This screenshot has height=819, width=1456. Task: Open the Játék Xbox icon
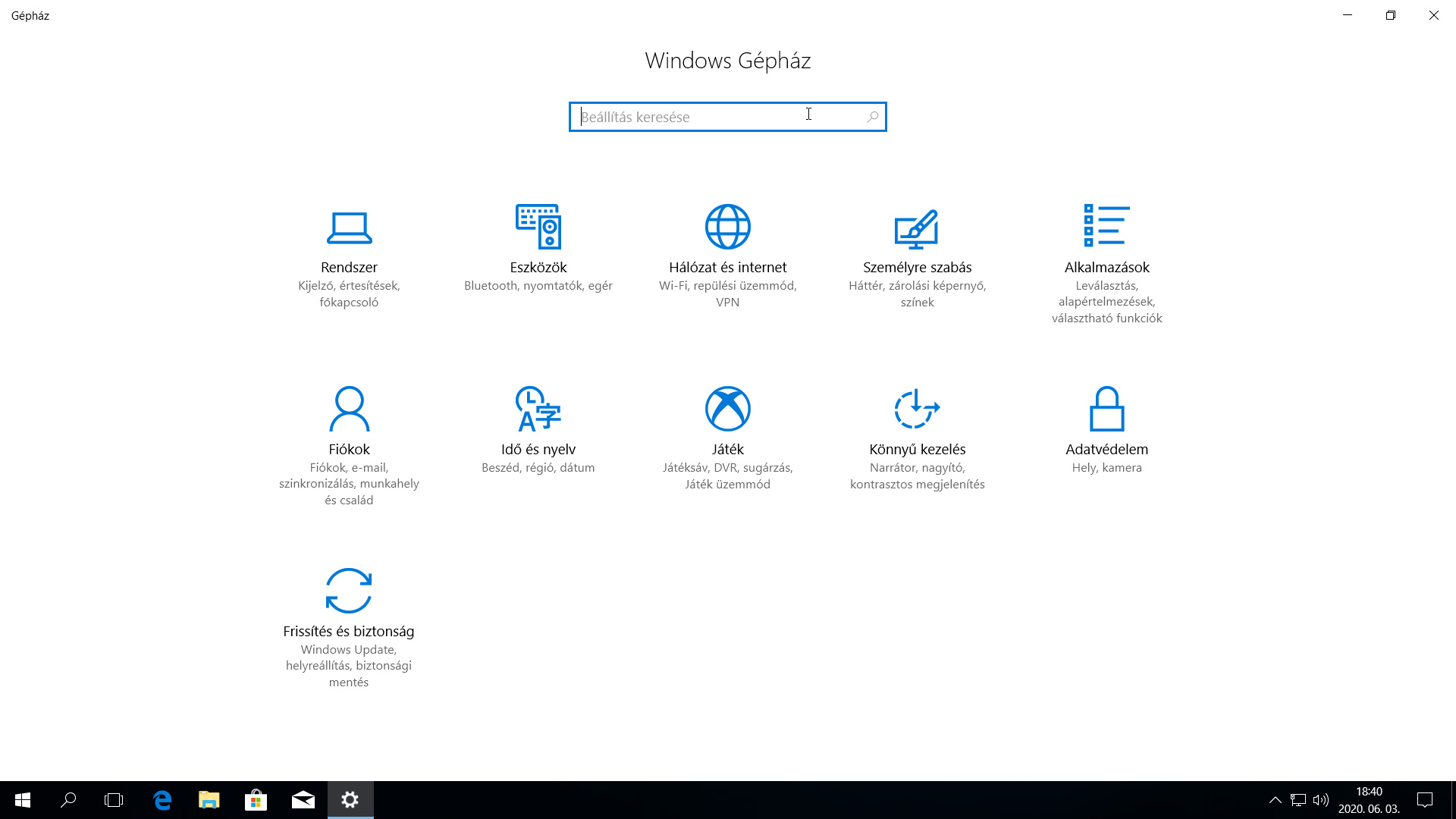(728, 409)
